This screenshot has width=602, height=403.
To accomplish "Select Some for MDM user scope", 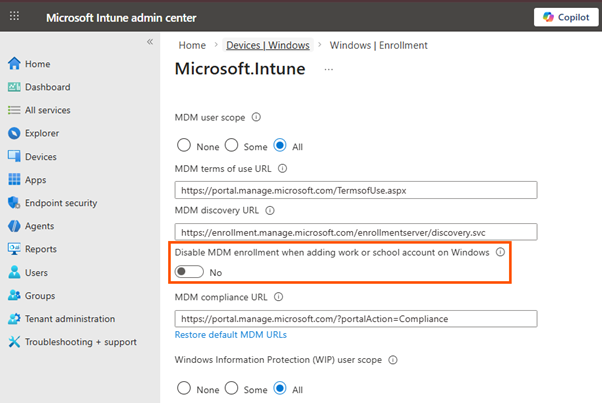I will [x=232, y=146].
